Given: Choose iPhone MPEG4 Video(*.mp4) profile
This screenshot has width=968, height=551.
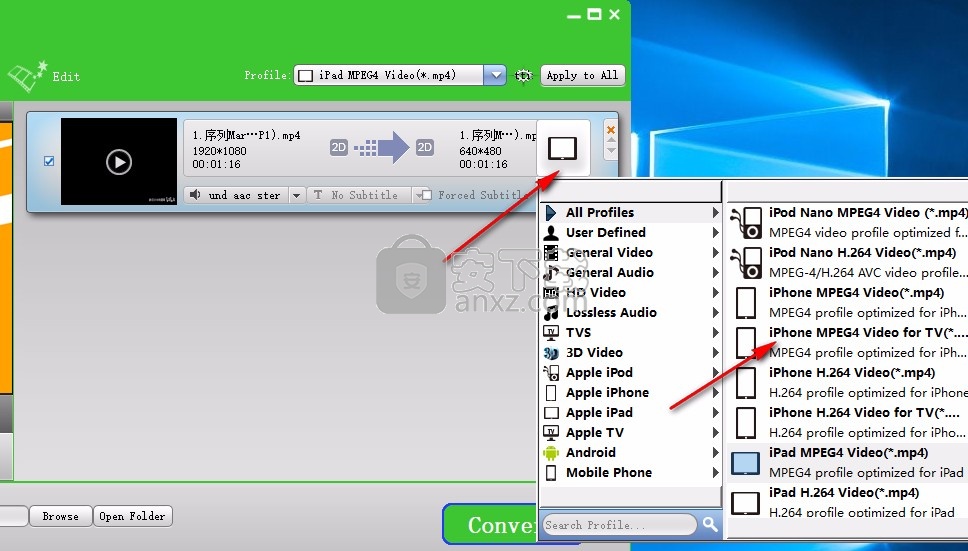Looking at the screenshot, I should [x=847, y=302].
